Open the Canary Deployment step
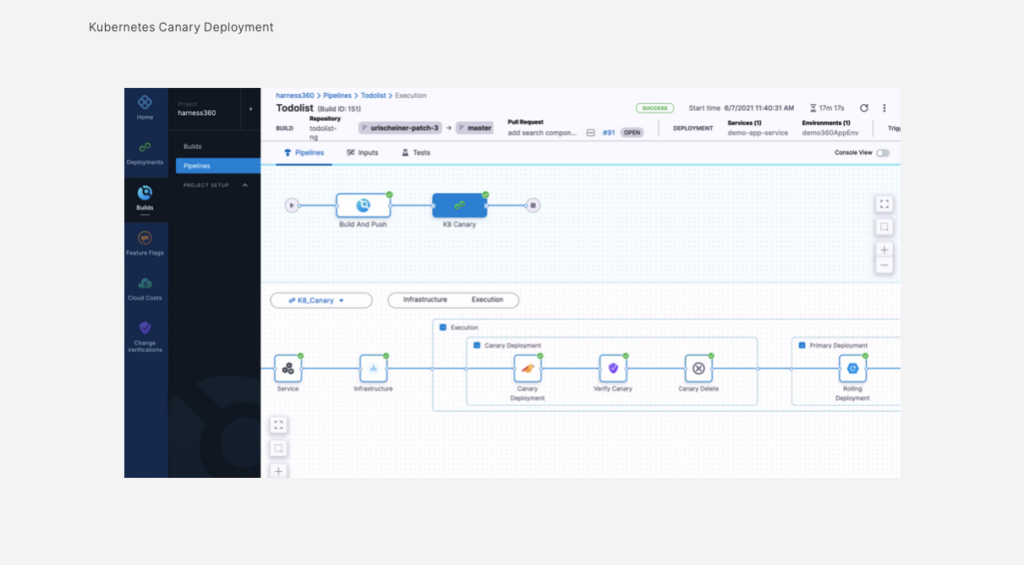Viewport: 1024px width, 565px height. (528, 368)
